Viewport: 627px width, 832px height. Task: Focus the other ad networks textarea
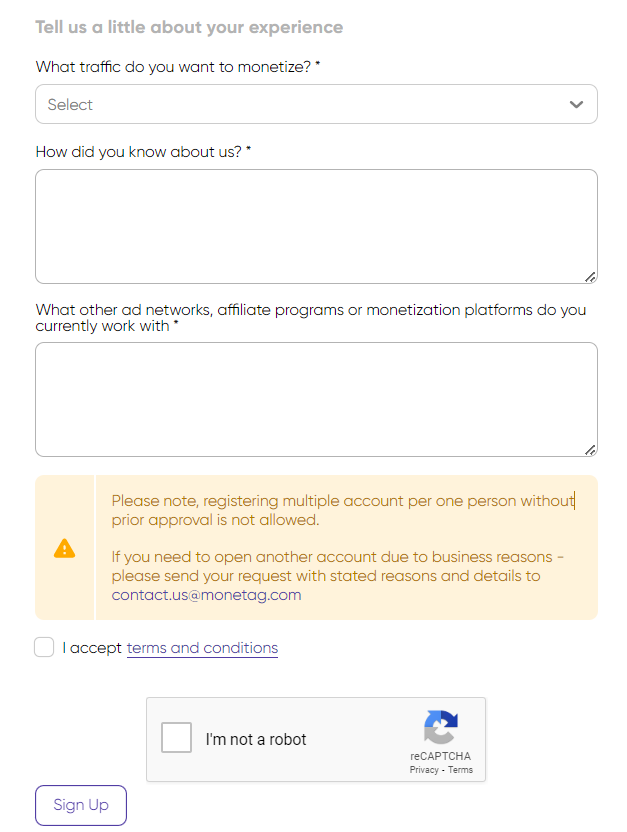pyautogui.click(x=315, y=399)
